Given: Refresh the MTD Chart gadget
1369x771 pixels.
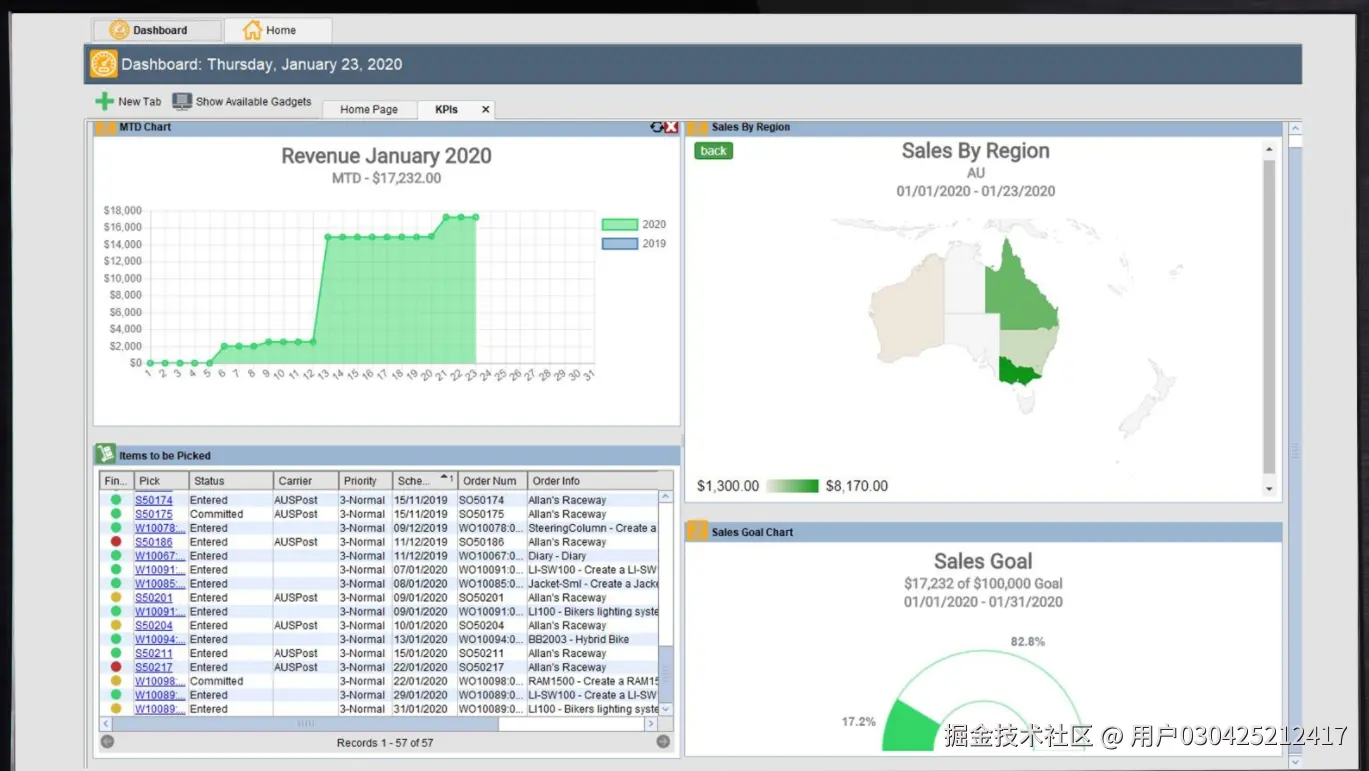Looking at the screenshot, I should [x=657, y=127].
